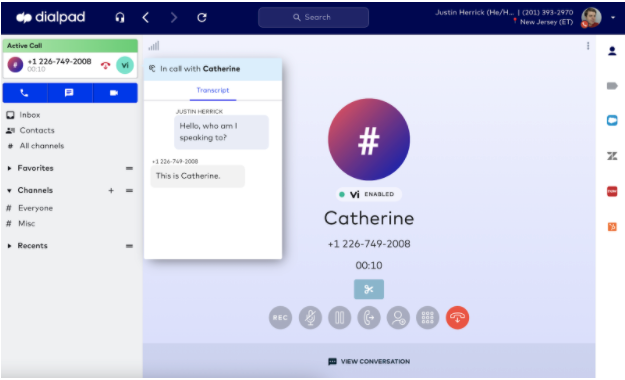Click the Search field
Viewport: 625px width, 380px height.
coord(313,18)
